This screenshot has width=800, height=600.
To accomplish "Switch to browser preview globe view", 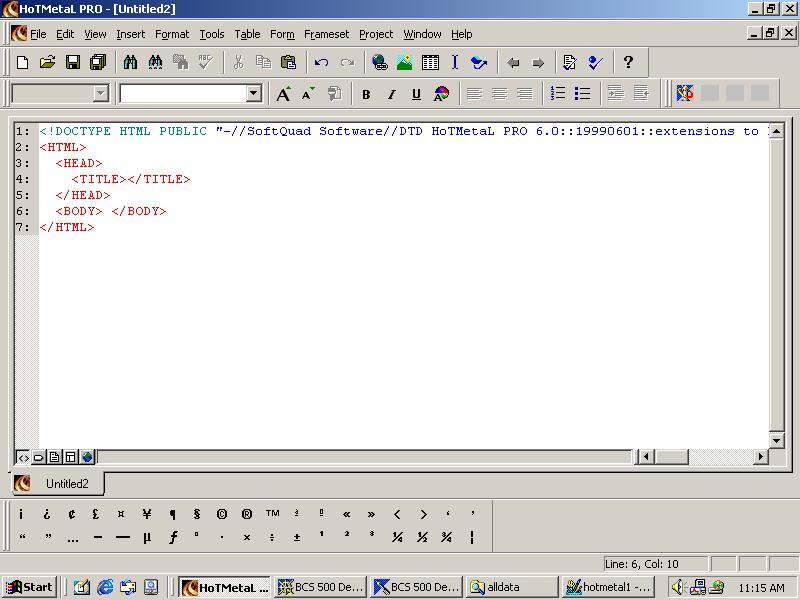I will [87, 457].
